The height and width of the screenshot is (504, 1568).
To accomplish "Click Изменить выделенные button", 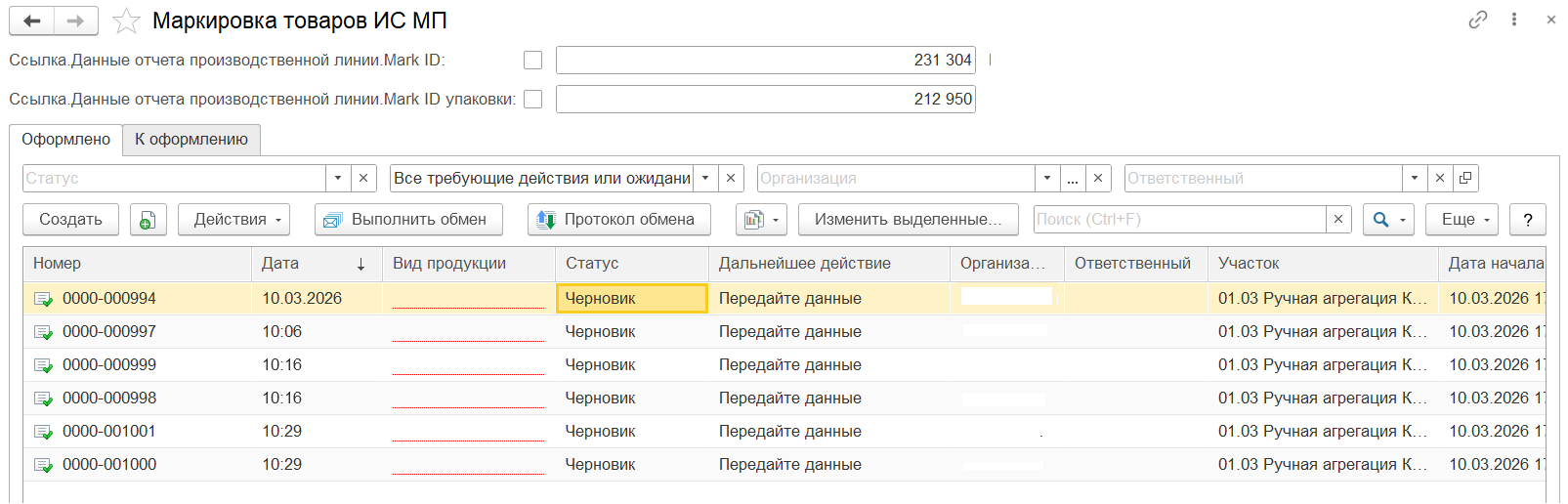I will click(x=908, y=220).
